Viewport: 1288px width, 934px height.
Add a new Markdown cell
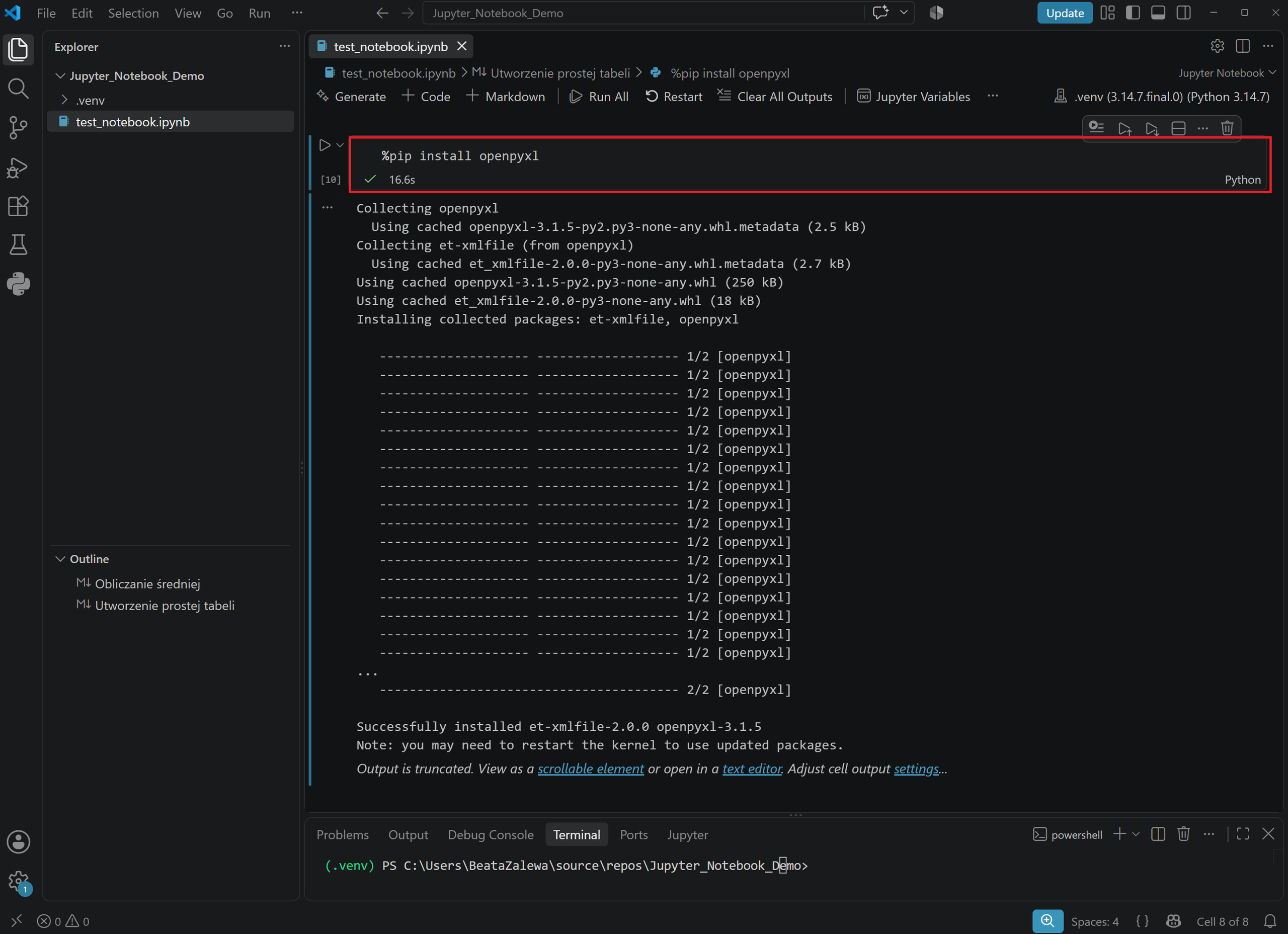tap(506, 97)
